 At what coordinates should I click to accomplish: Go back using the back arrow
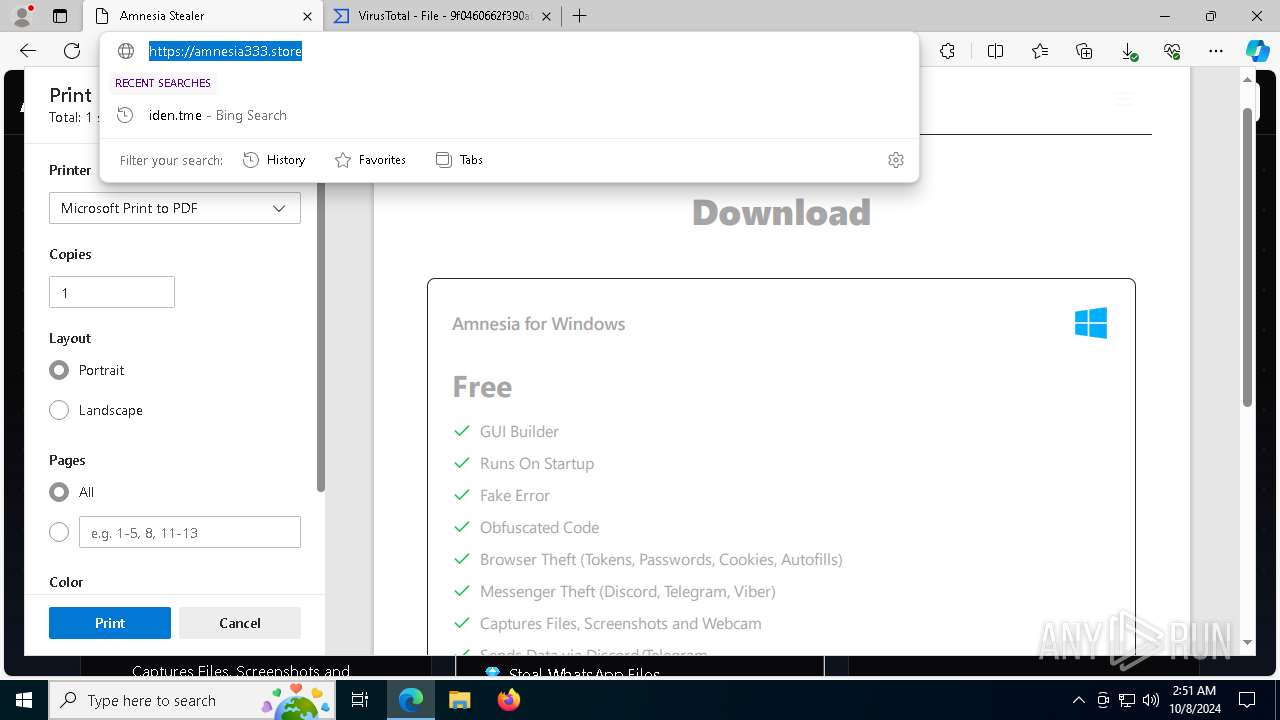(x=28, y=51)
